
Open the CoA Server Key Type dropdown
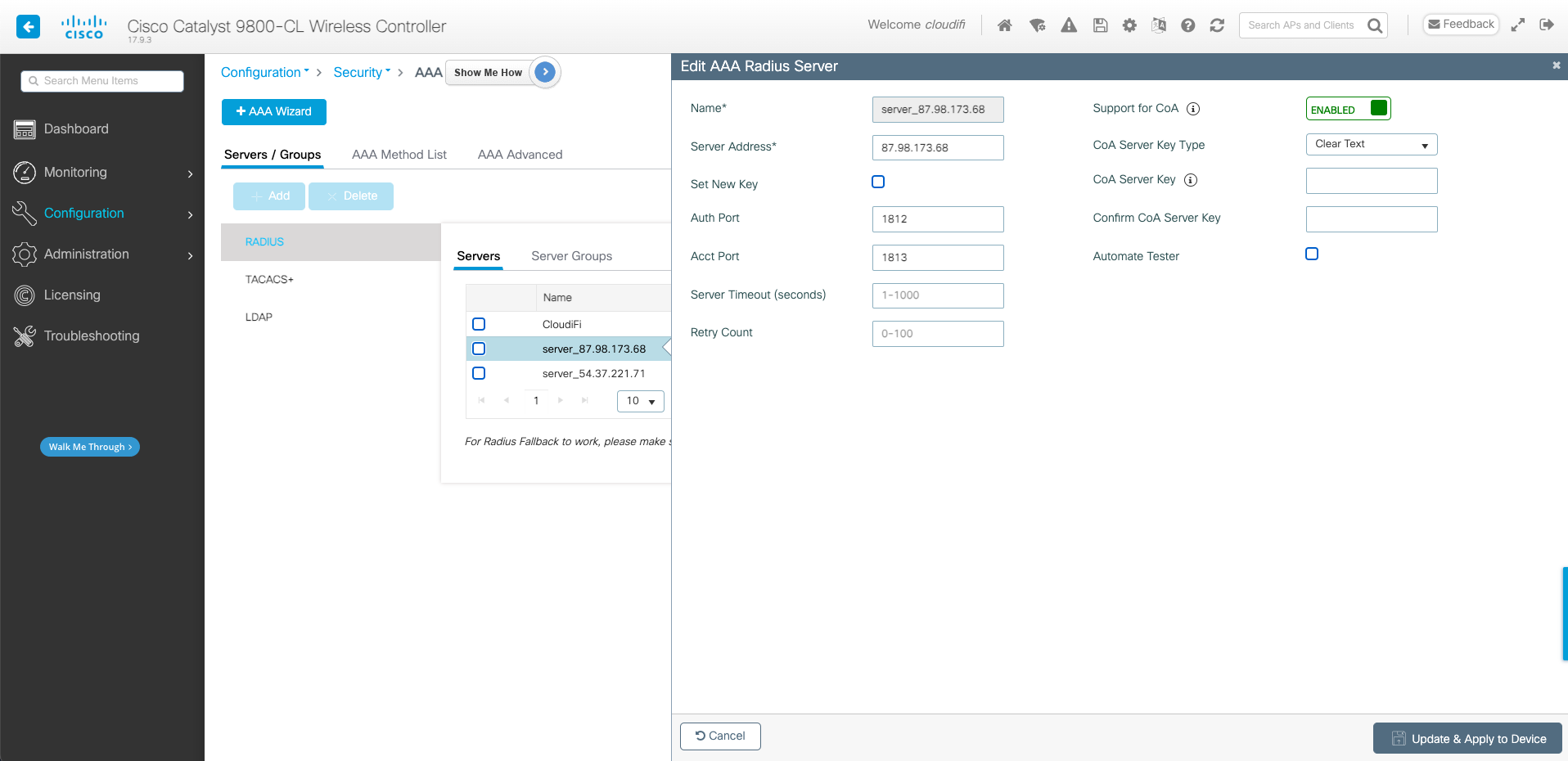(x=1371, y=144)
